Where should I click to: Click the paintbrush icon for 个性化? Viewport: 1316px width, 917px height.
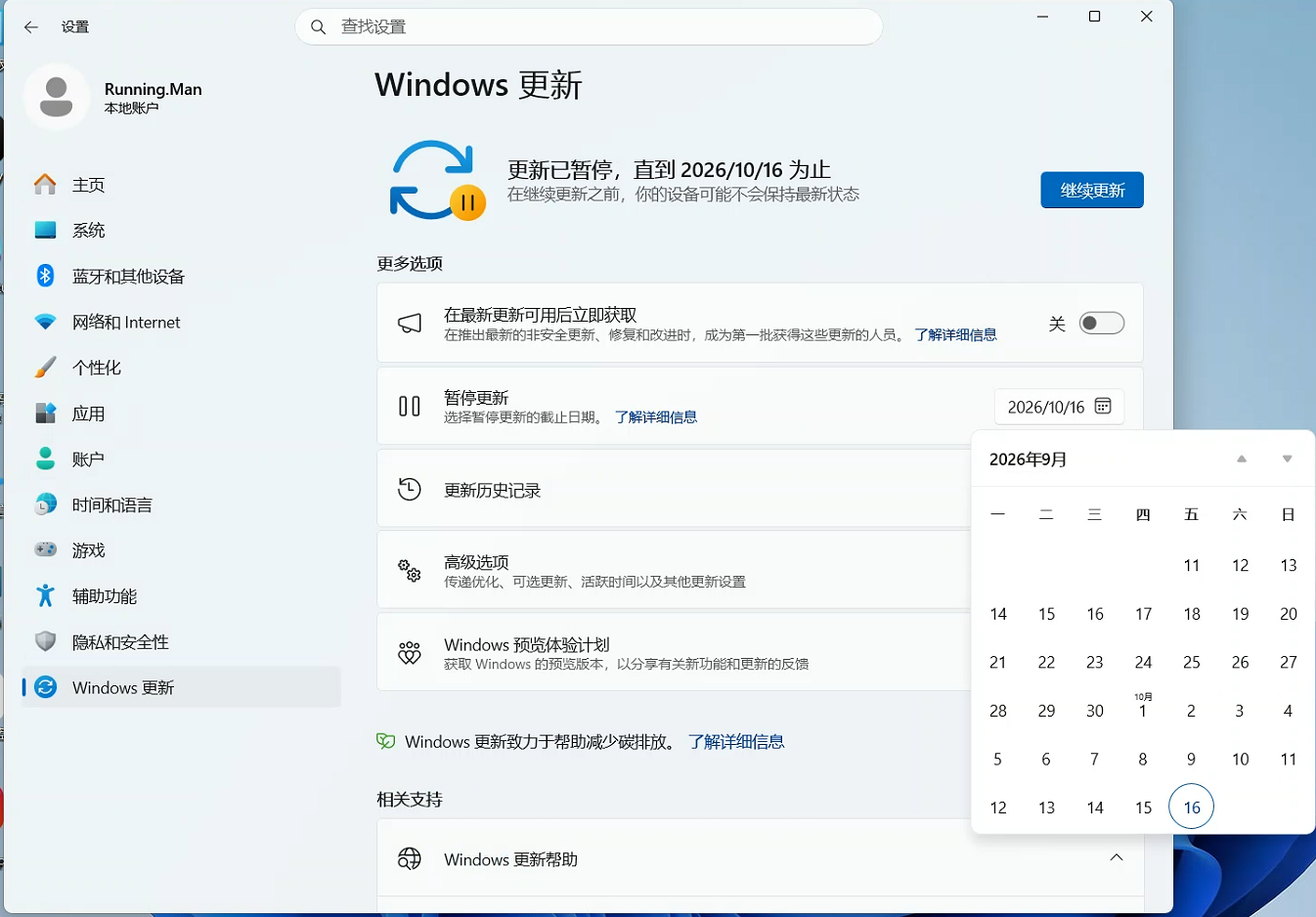45,368
